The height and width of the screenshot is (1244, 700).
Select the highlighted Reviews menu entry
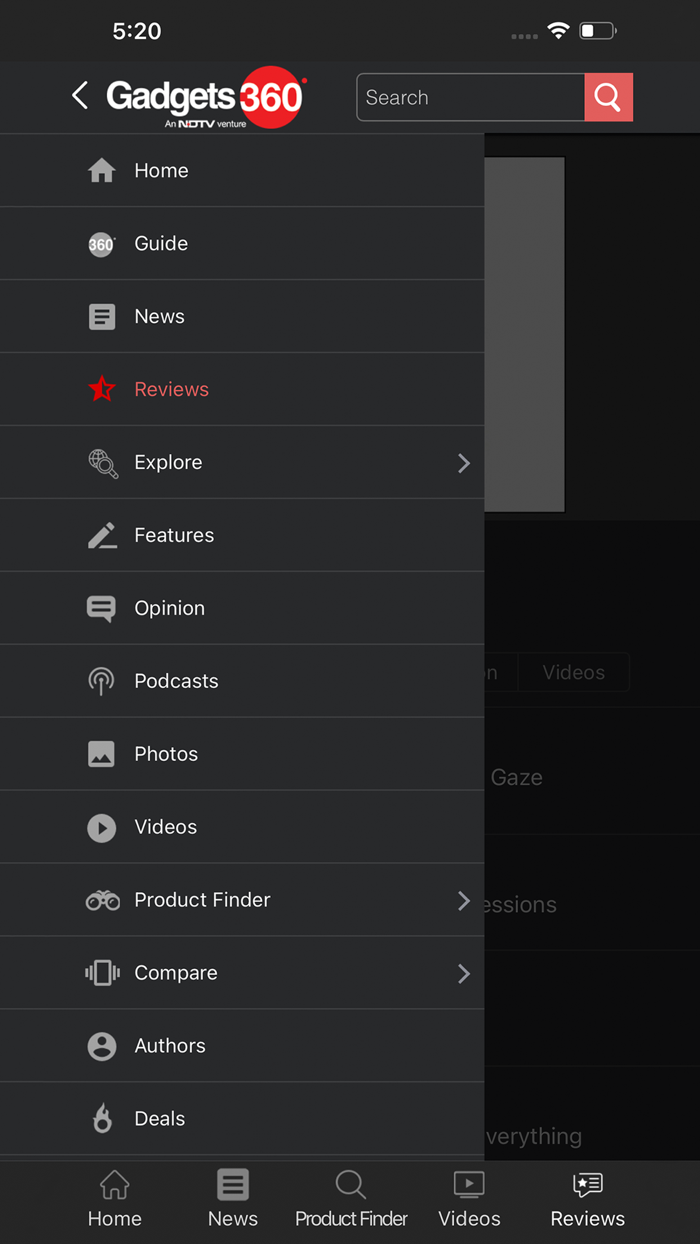(242, 390)
